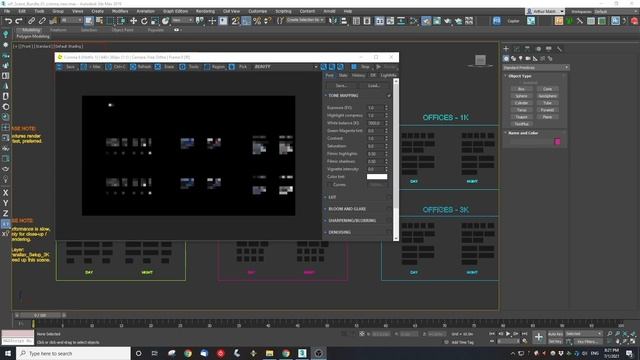The image size is (640, 360).
Task: Expand the LUT rollout
Action: 326,197
